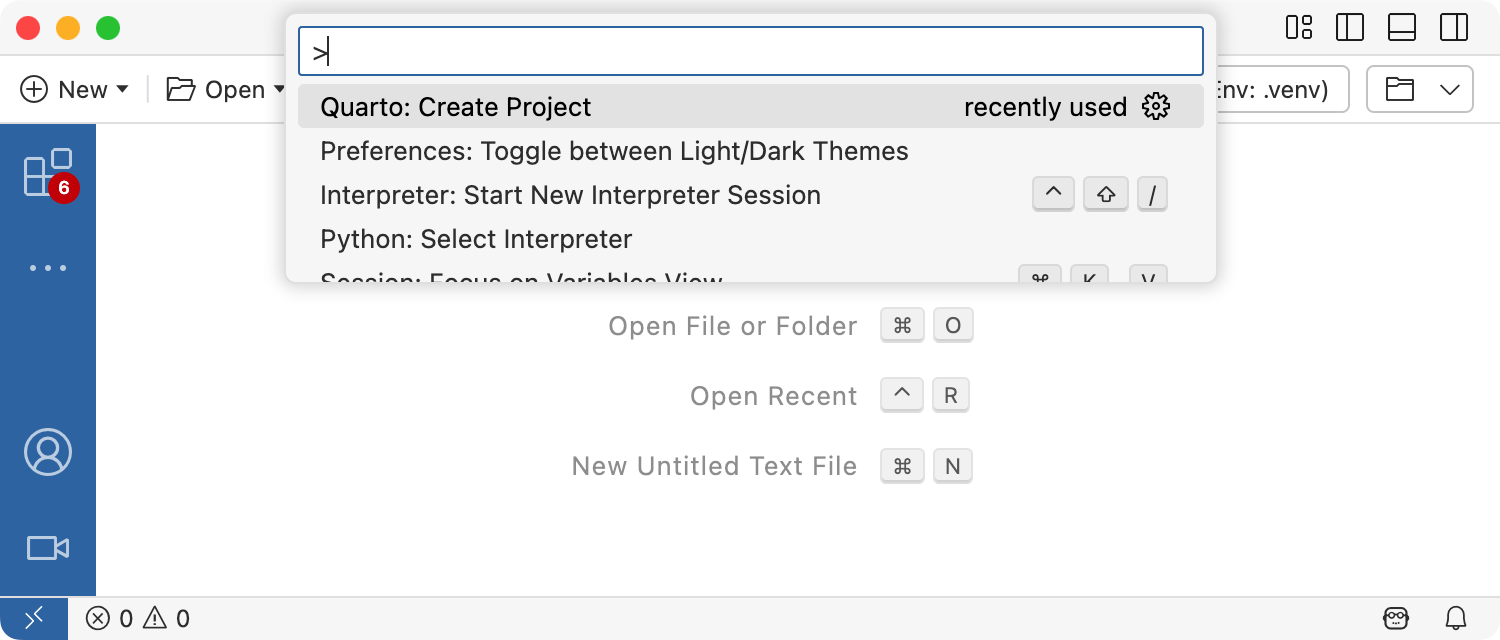Show errors and warnings count in status bar
1500x640 pixels.
pyautogui.click(x=138, y=618)
